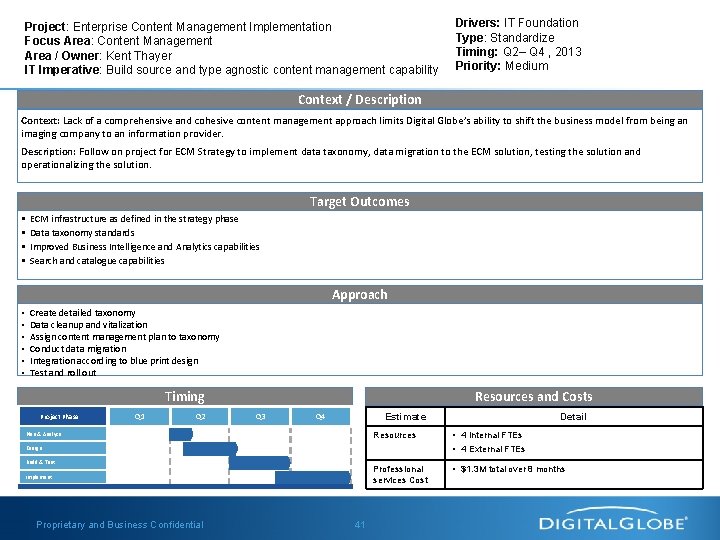Select the 'Detail' table column header

pos(574,416)
